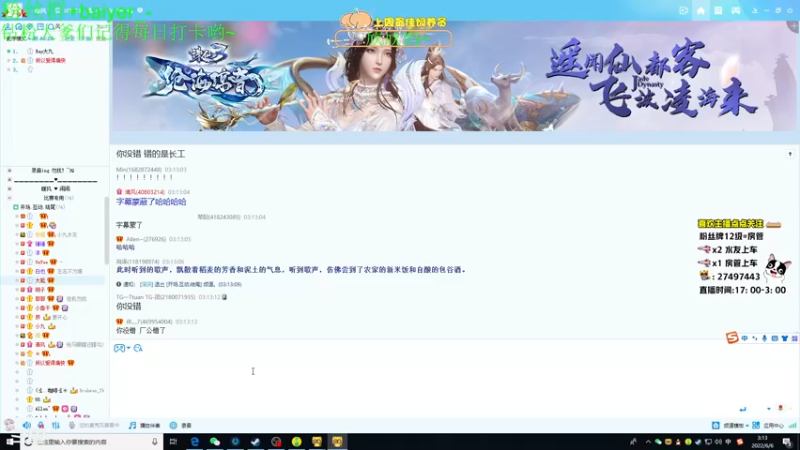Viewport: 800px width, 450px height.
Task: Click the user avatar at bottom left
Action: pos(9,424)
